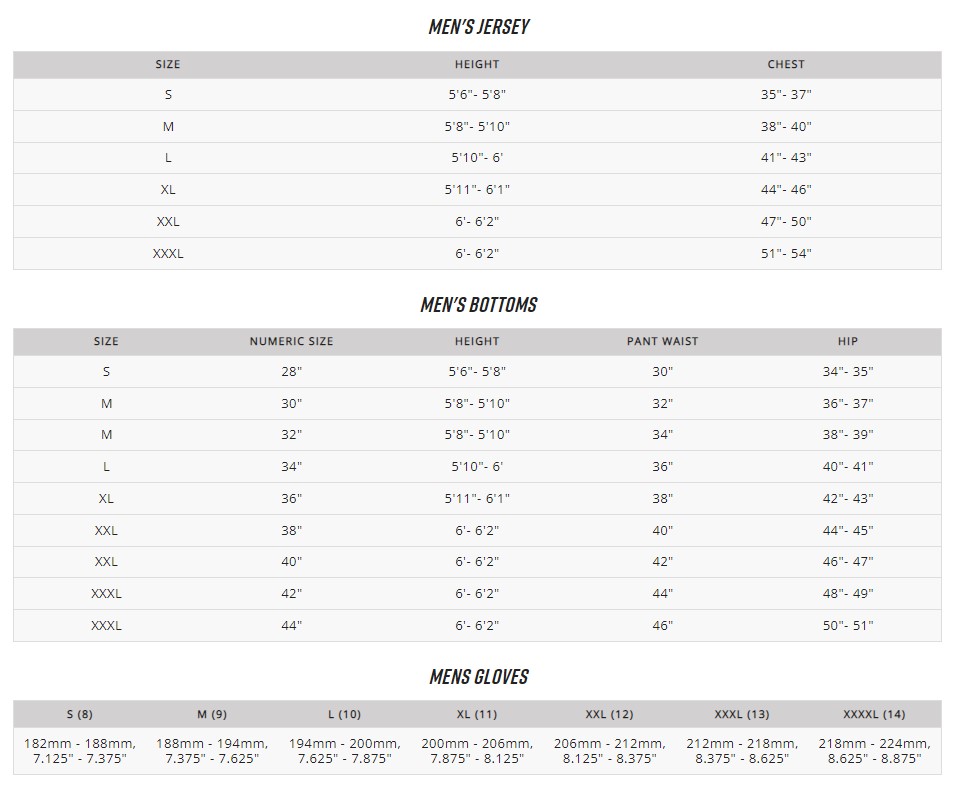
Task: Click the XXXXL (14) glove size header
Action: pos(874,714)
